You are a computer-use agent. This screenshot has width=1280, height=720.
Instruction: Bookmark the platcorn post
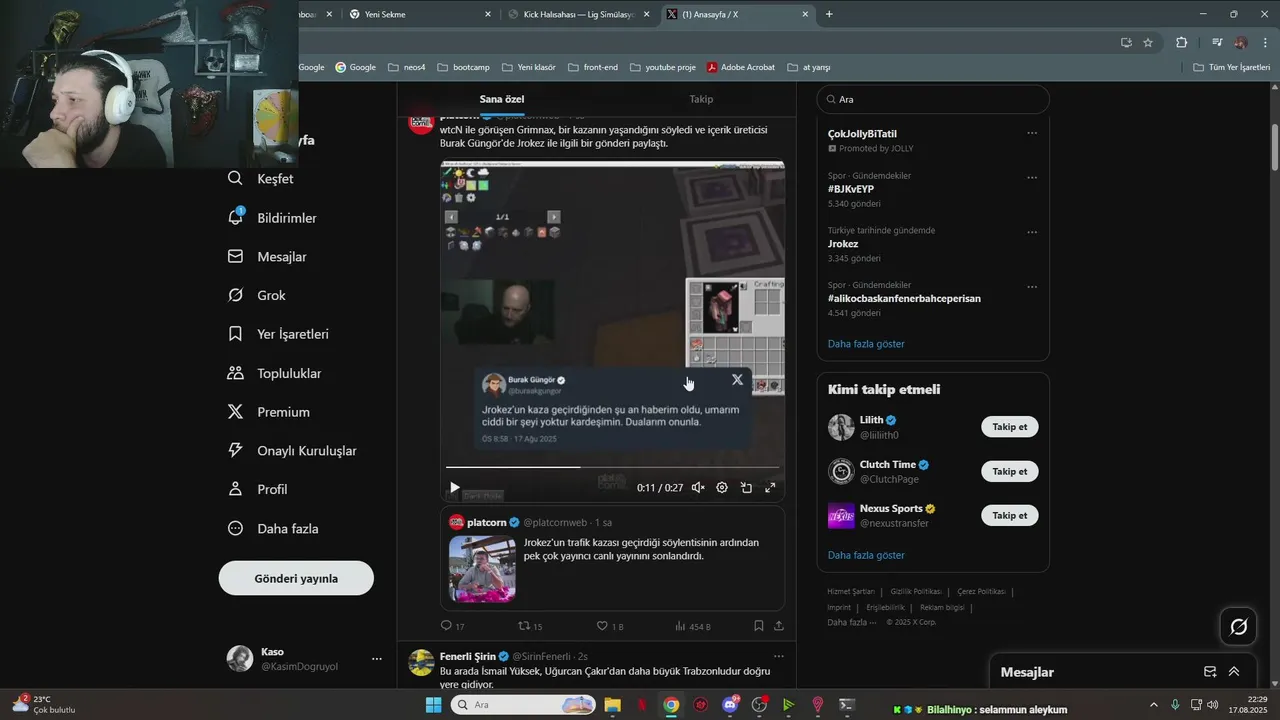(x=758, y=626)
